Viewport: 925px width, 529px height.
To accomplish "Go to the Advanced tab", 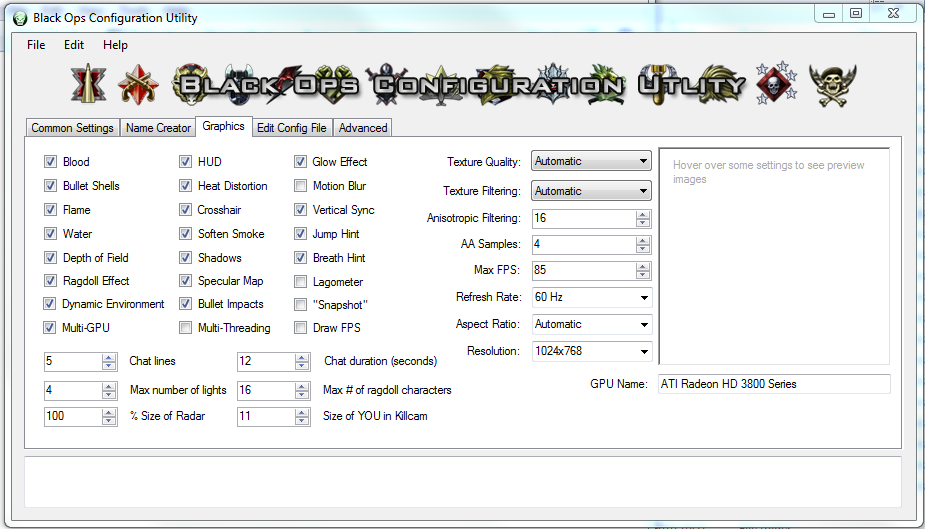I will [x=363, y=128].
